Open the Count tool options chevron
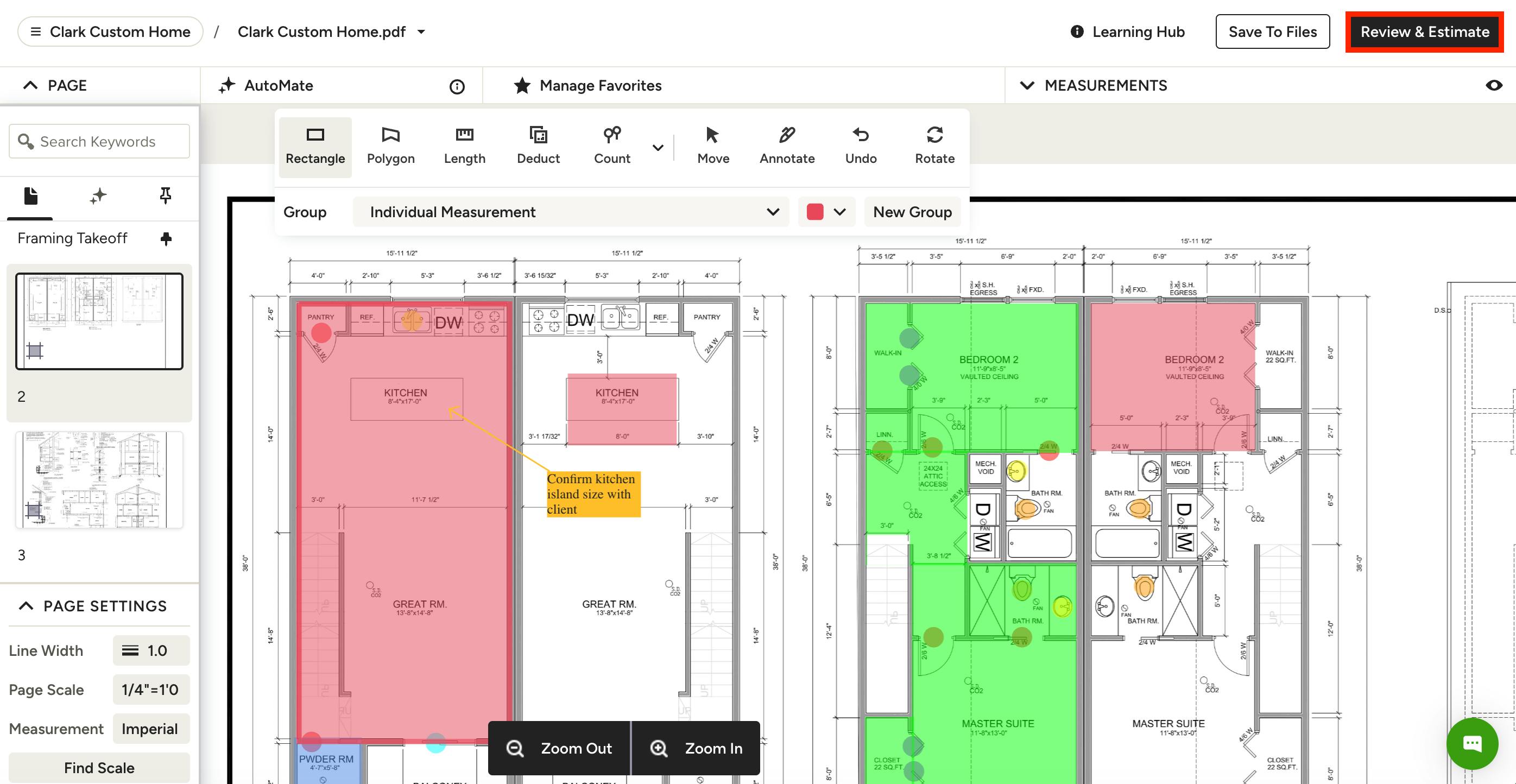The image size is (1516, 784). coord(658,147)
